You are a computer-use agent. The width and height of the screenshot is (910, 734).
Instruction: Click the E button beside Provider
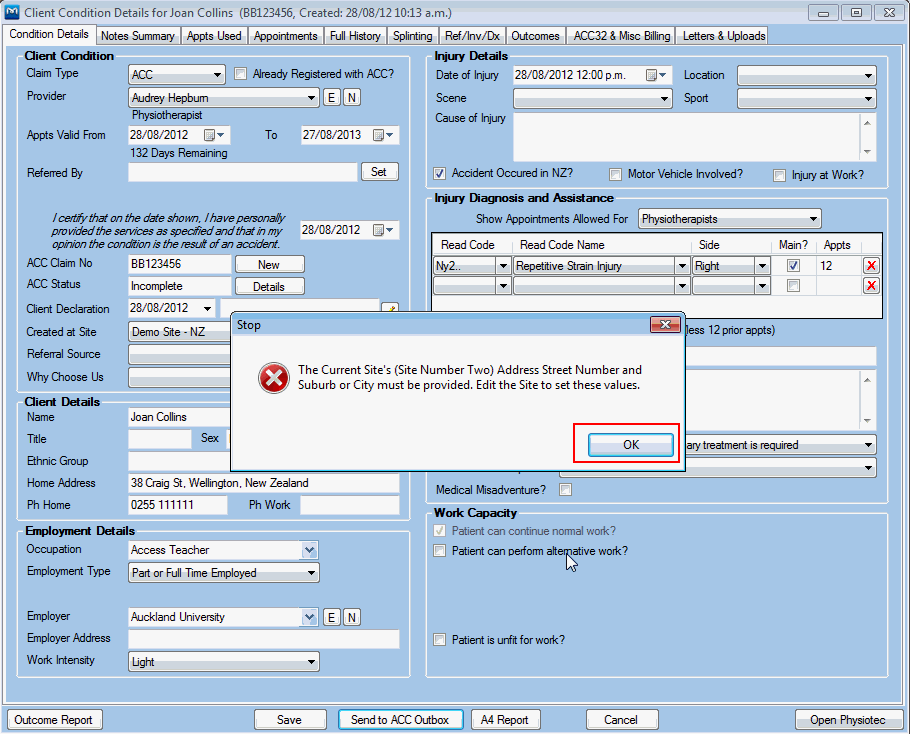pyautogui.click(x=332, y=97)
